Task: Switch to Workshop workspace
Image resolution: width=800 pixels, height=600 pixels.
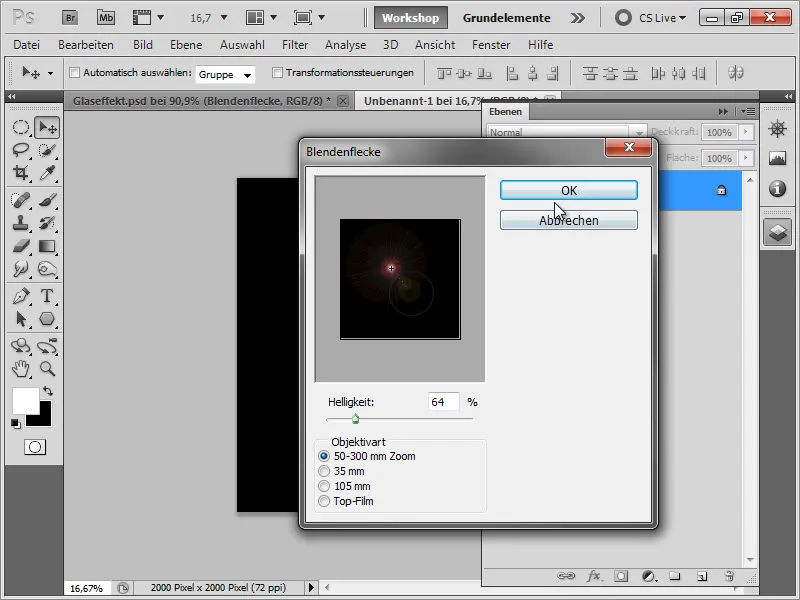Action: [x=411, y=18]
